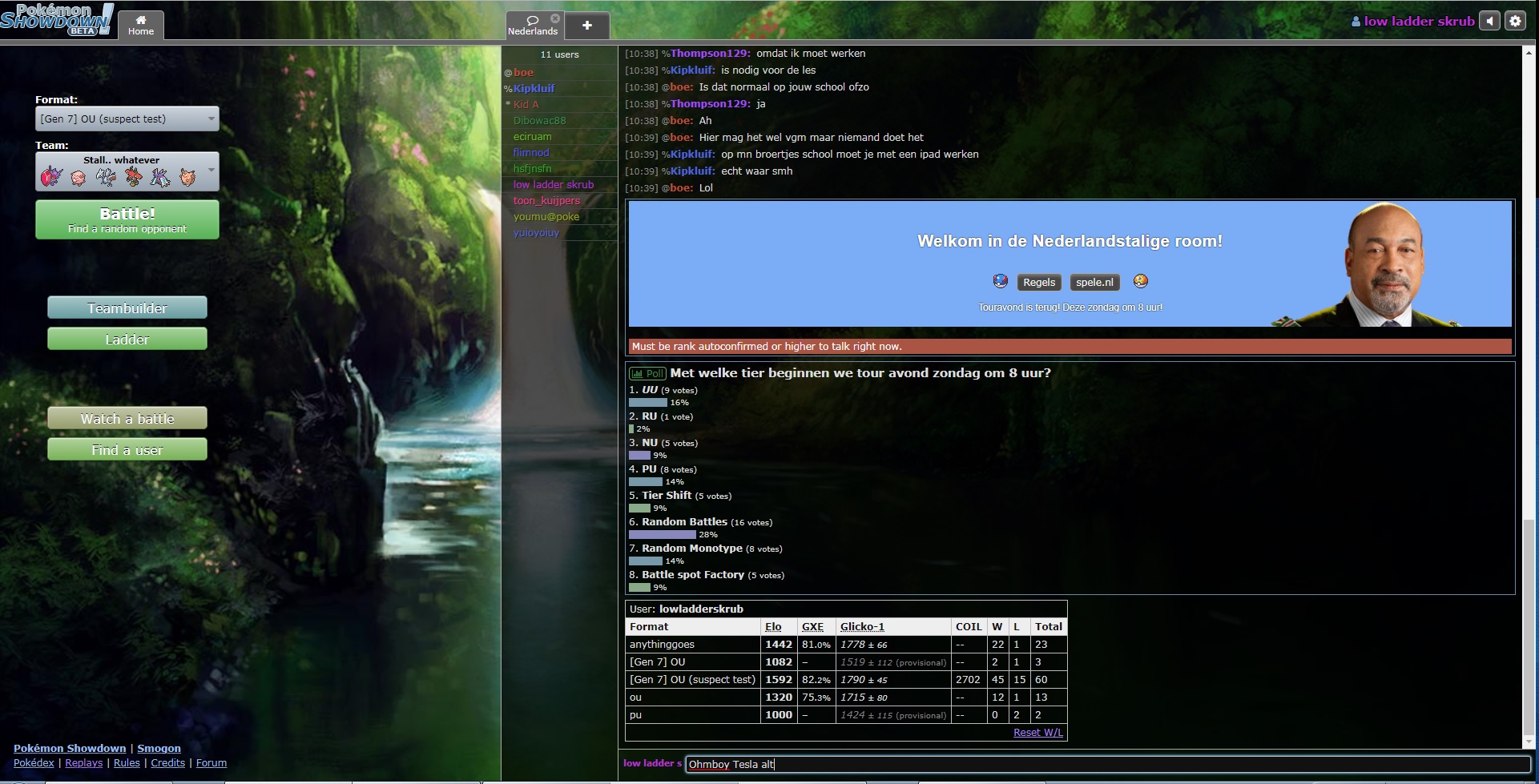This screenshot has height=784, width=1539.
Task: Click the Glicko-1 column header
Action: (862, 626)
